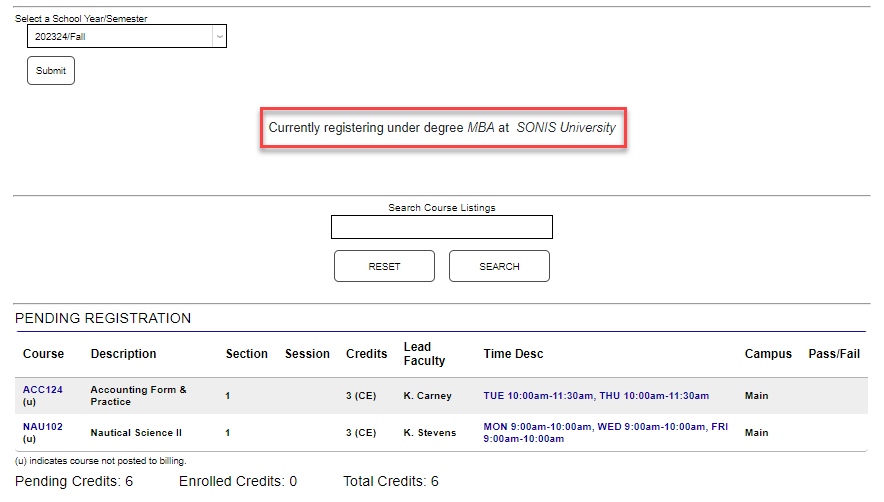
Task: Open the ACC124 course link
Action: pyautogui.click(x=42, y=390)
